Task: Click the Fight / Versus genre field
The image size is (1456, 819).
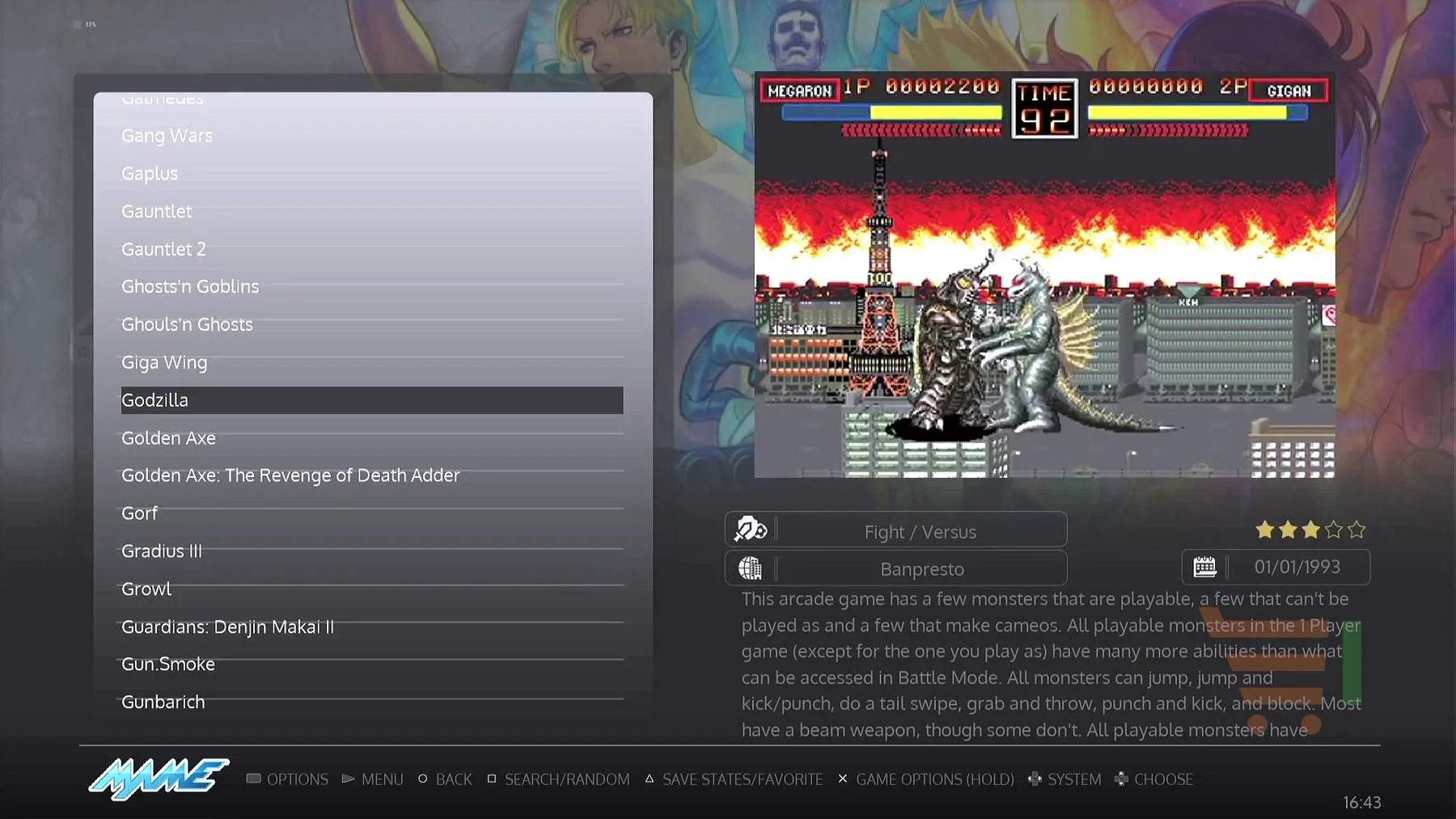Action: click(895, 530)
